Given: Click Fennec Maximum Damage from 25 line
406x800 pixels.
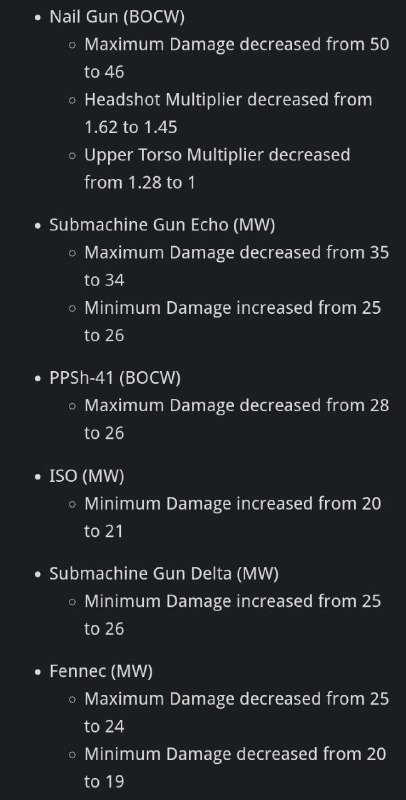Looking at the screenshot, I should pos(237,712).
